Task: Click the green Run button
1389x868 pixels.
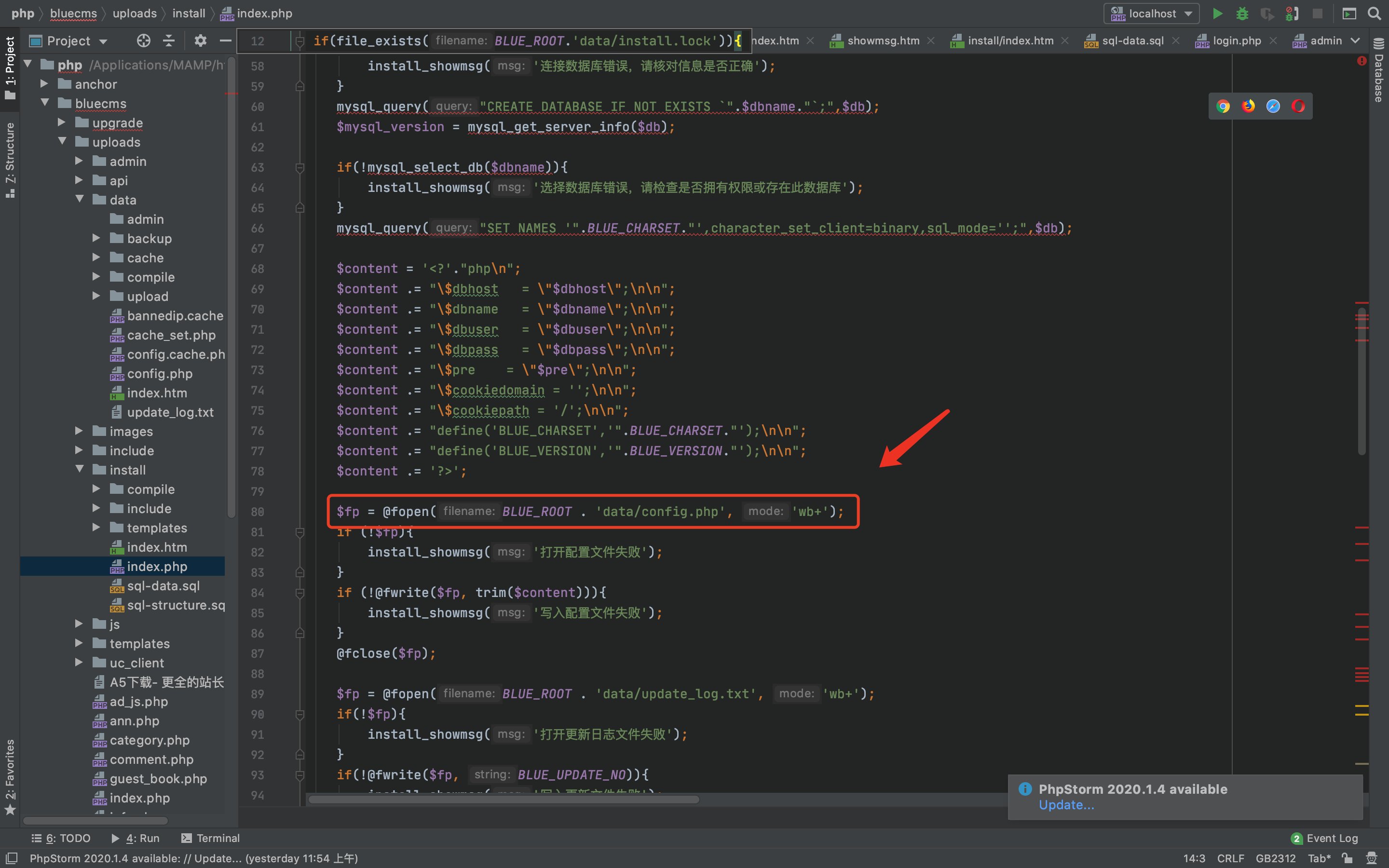Action: click(1217, 13)
